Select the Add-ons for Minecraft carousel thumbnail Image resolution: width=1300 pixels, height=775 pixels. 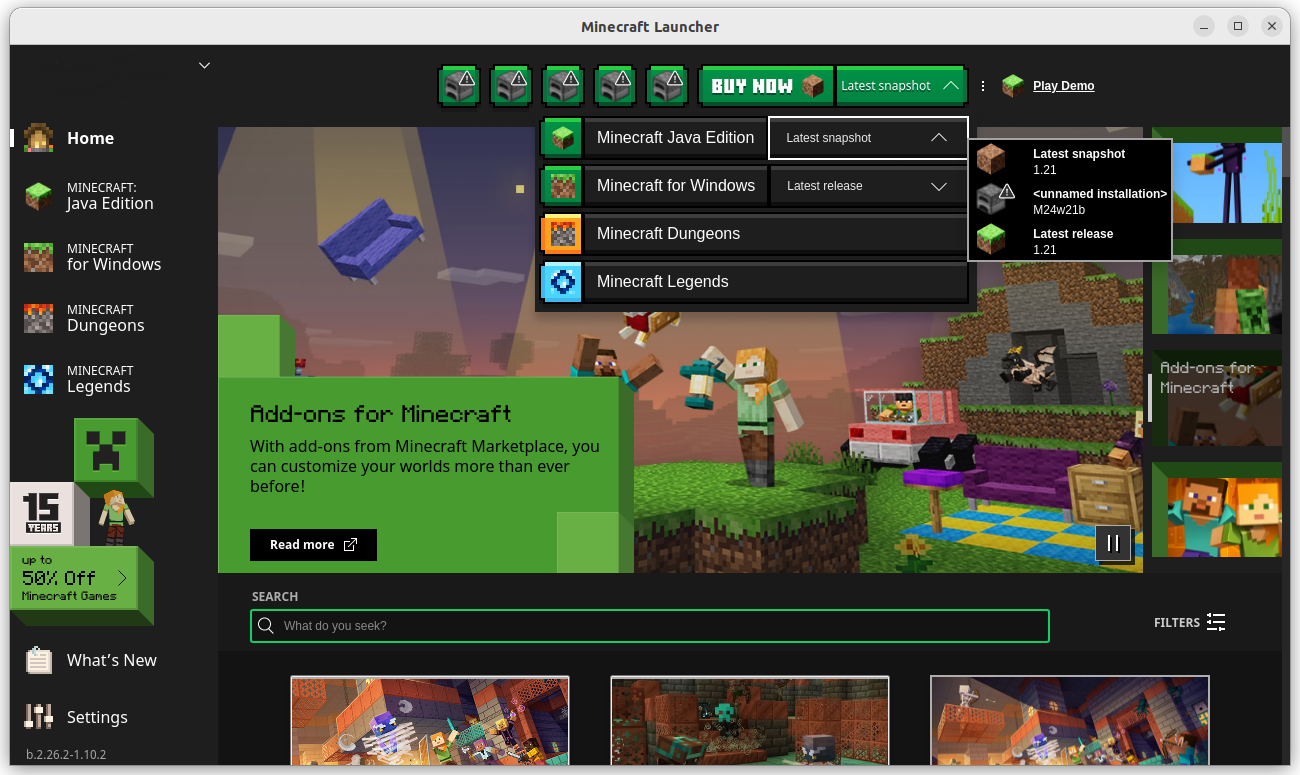1217,398
